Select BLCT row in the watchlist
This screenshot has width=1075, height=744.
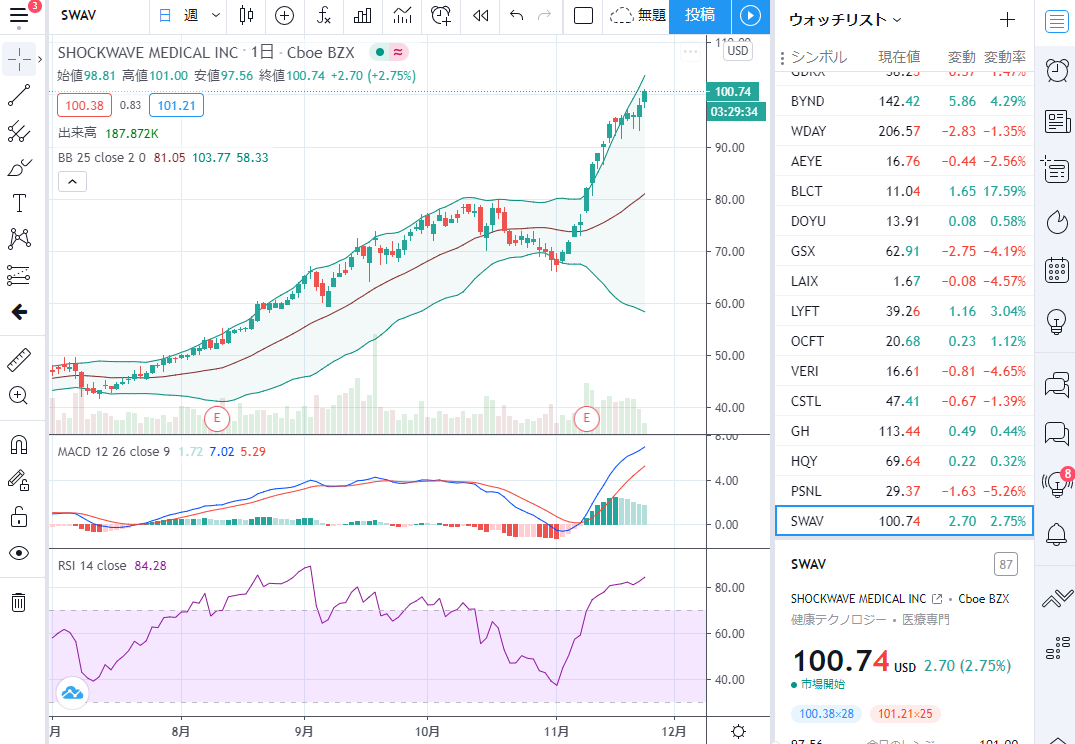(904, 191)
